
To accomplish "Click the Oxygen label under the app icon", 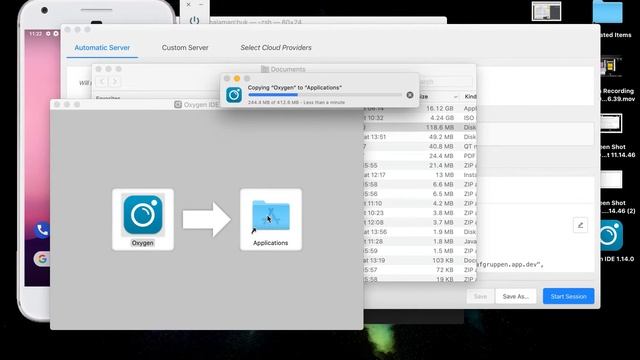I will pos(142,243).
